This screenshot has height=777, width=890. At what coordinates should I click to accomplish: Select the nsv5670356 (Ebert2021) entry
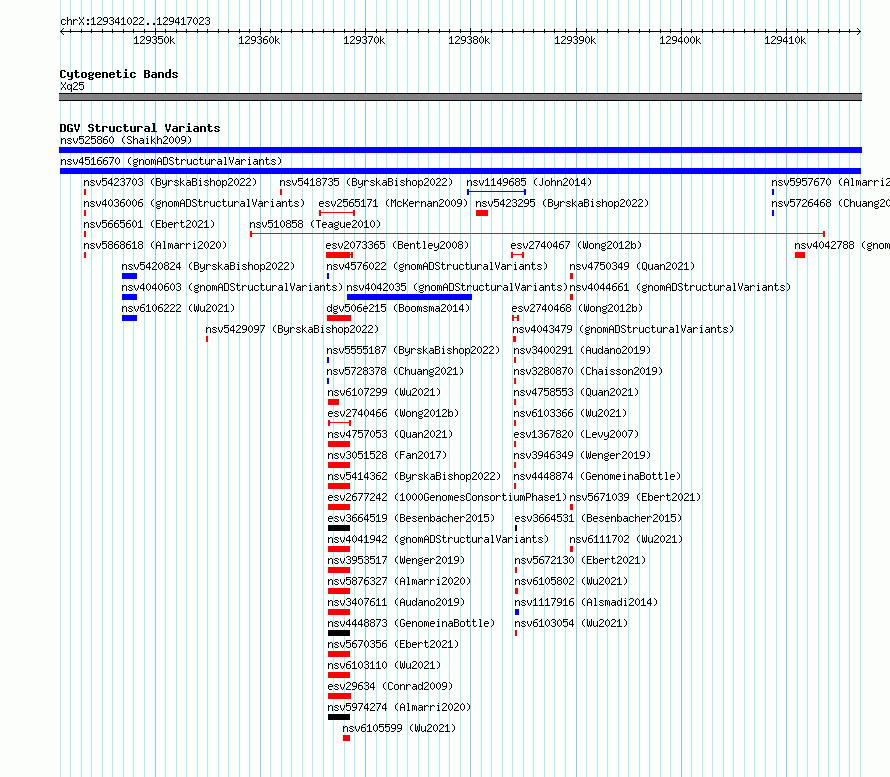click(393, 644)
